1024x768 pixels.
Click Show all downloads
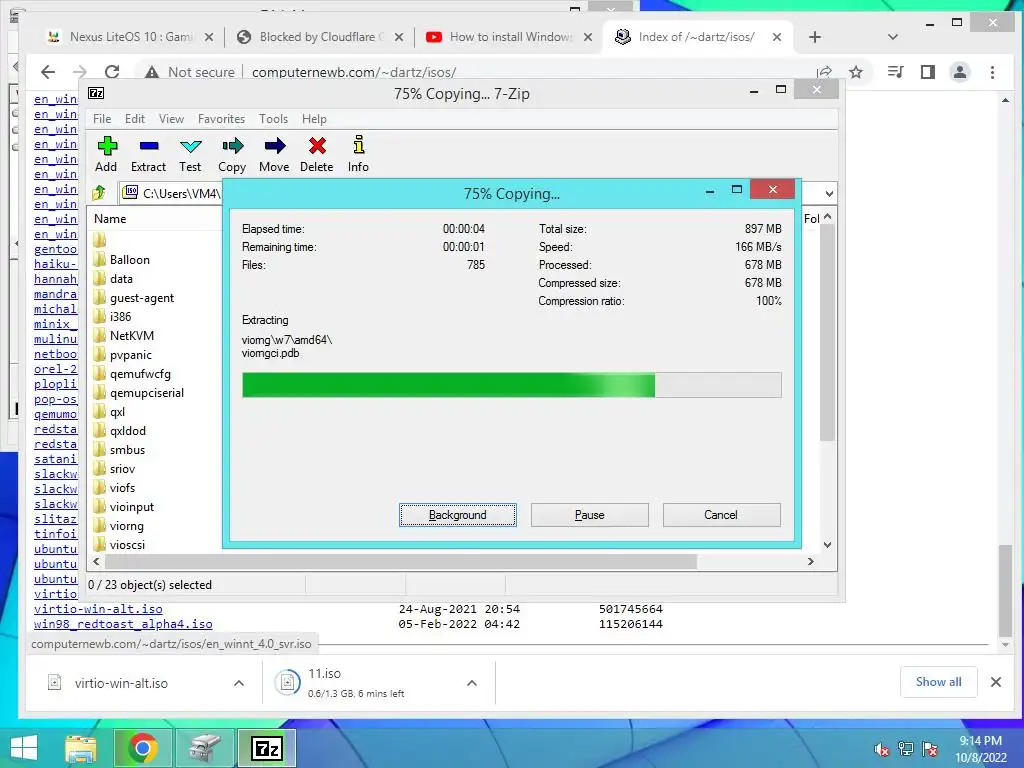click(938, 682)
